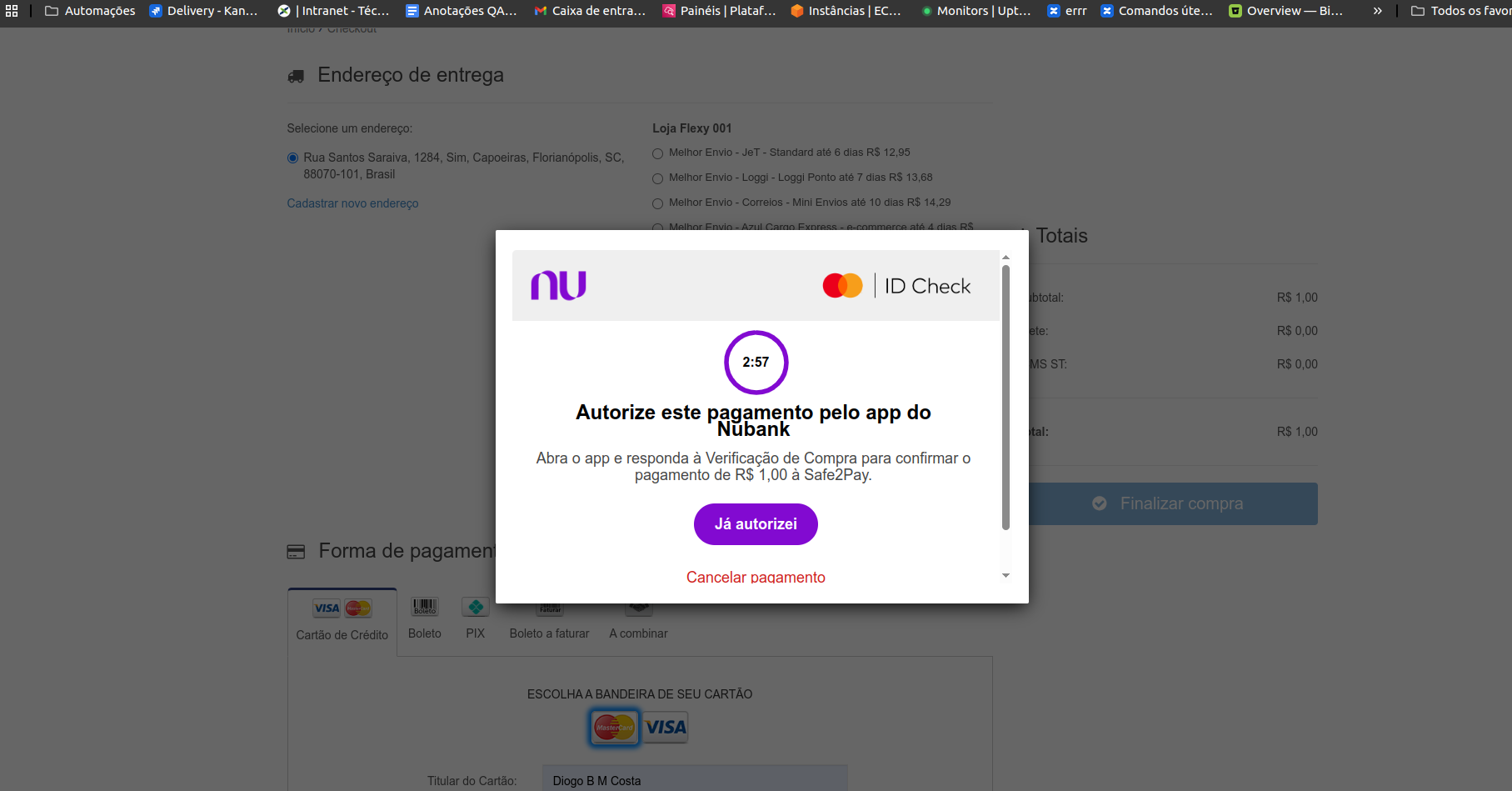The height and width of the screenshot is (791, 1512).
Task: Switch to the Cartão de Crédito tab
Action: tap(342, 622)
